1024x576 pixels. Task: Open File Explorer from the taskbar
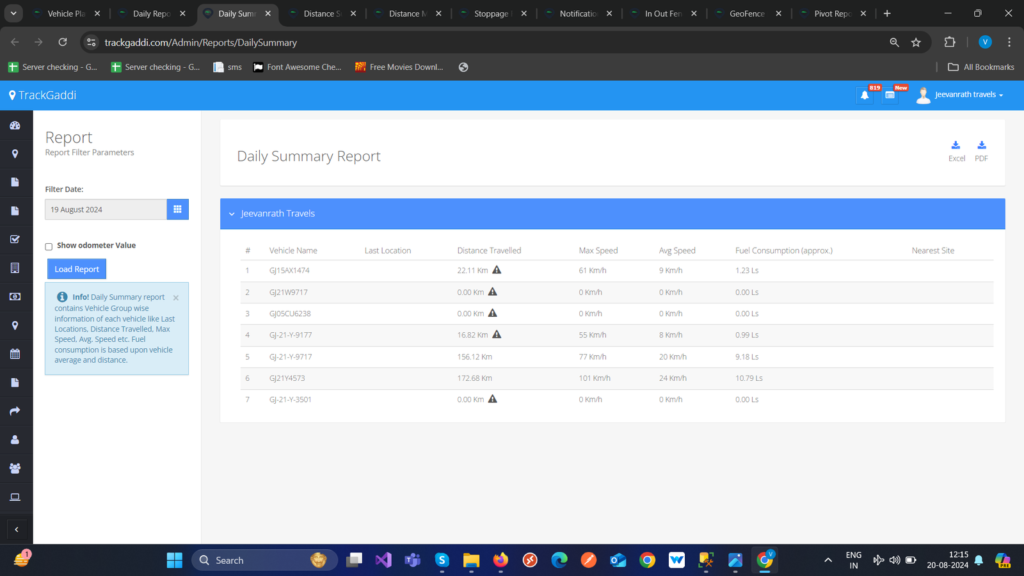(x=471, y=560)
